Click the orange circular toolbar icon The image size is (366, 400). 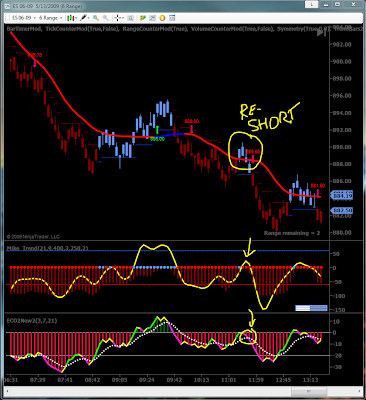(x=162, y=18)
